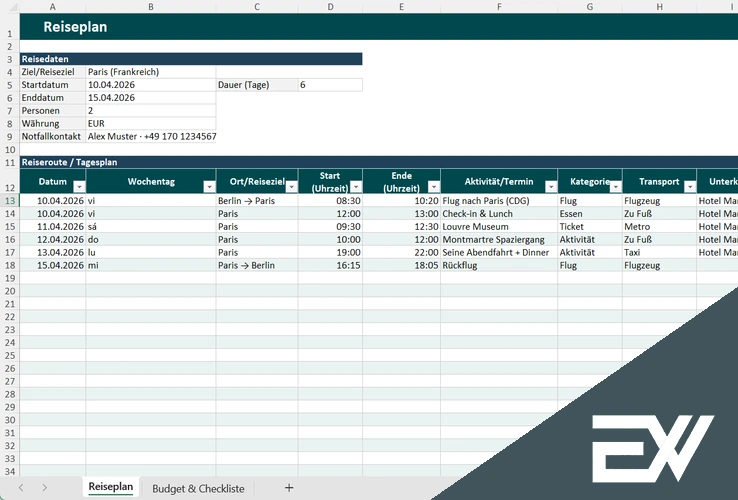This screenshot has height=500, width=738.
Task: Open the Wochentag column filter dropdown
Action: pyautogui.click(x=208, y=186)
